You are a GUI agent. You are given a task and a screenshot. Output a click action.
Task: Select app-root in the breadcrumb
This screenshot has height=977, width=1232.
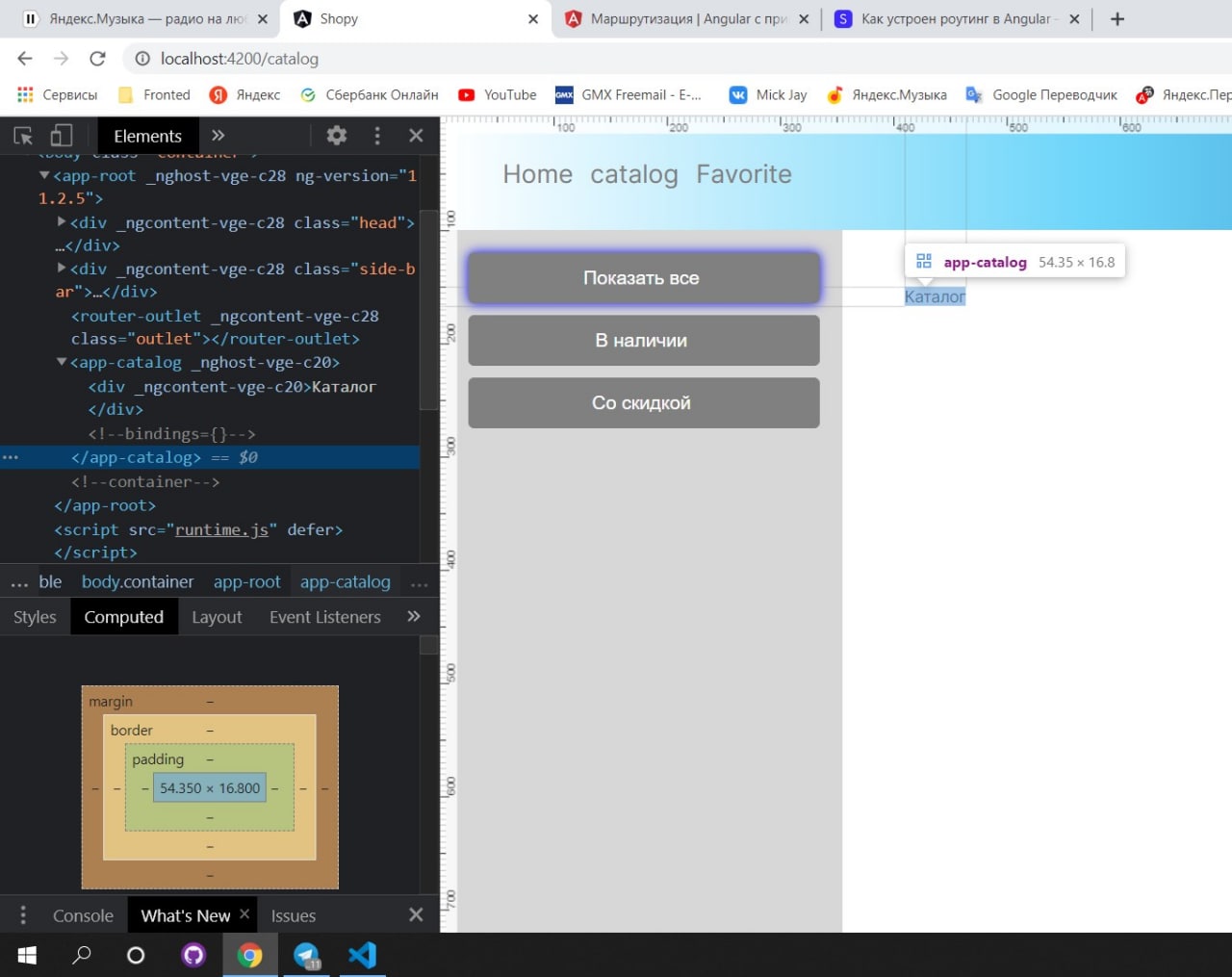pyautogui.click(x=247, y=581)
